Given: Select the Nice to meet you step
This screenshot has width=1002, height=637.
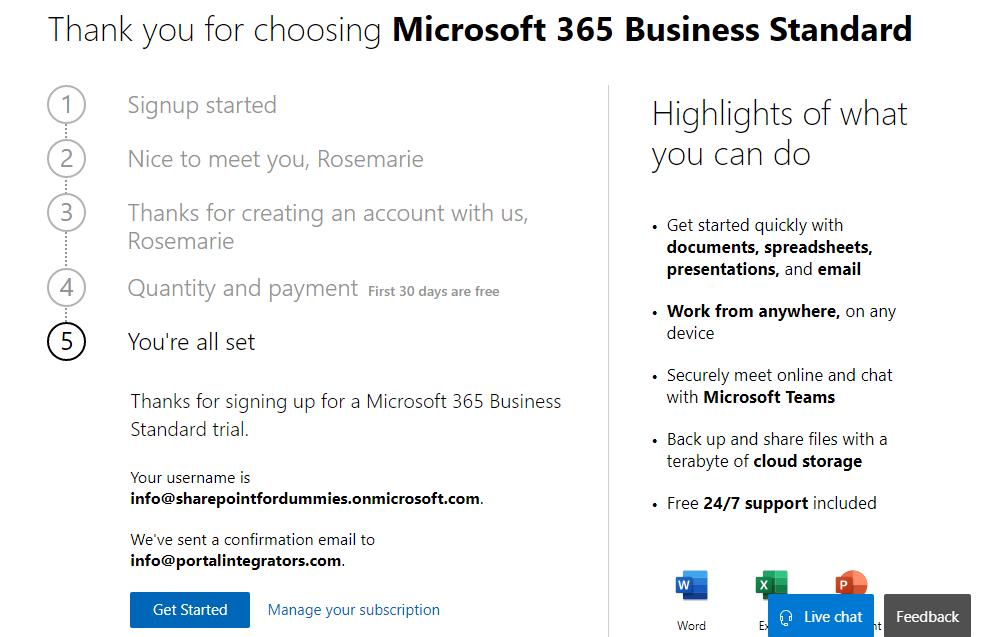Looking at the screenshot, I should 275,159.
